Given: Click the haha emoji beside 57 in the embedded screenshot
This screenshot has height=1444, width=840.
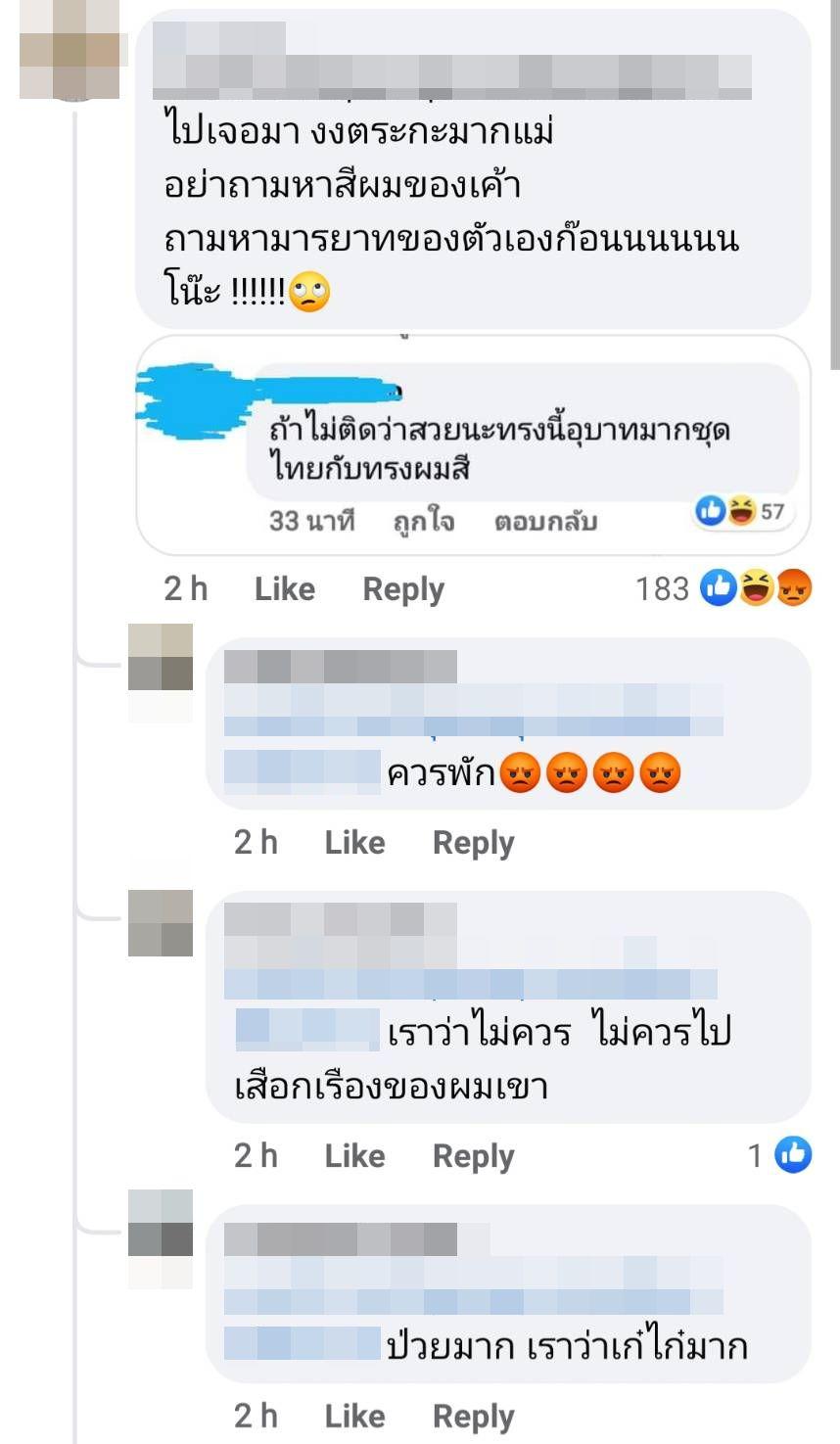Looking at the screenshot, I should pos(741,510).
